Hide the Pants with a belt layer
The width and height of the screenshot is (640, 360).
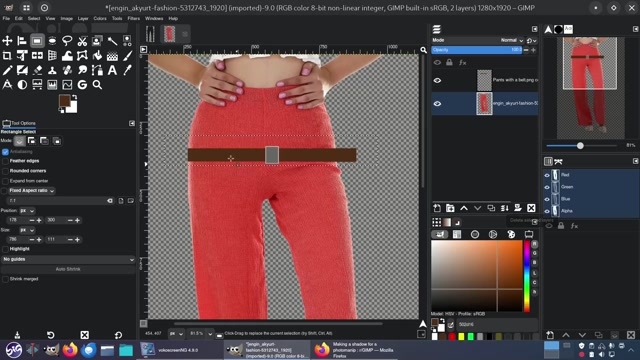click(x=437, y=80)
